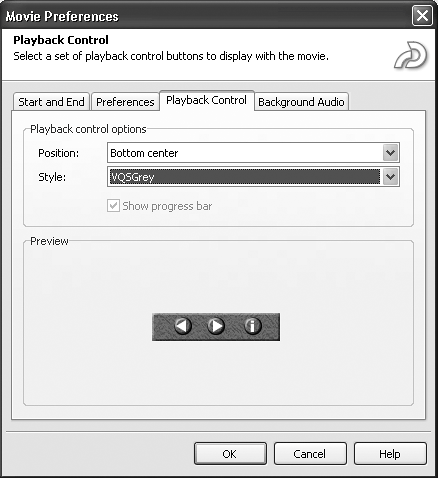438x478 pixels.
Task: Go to the Background Audio tab
Action: tap(301, 102)
